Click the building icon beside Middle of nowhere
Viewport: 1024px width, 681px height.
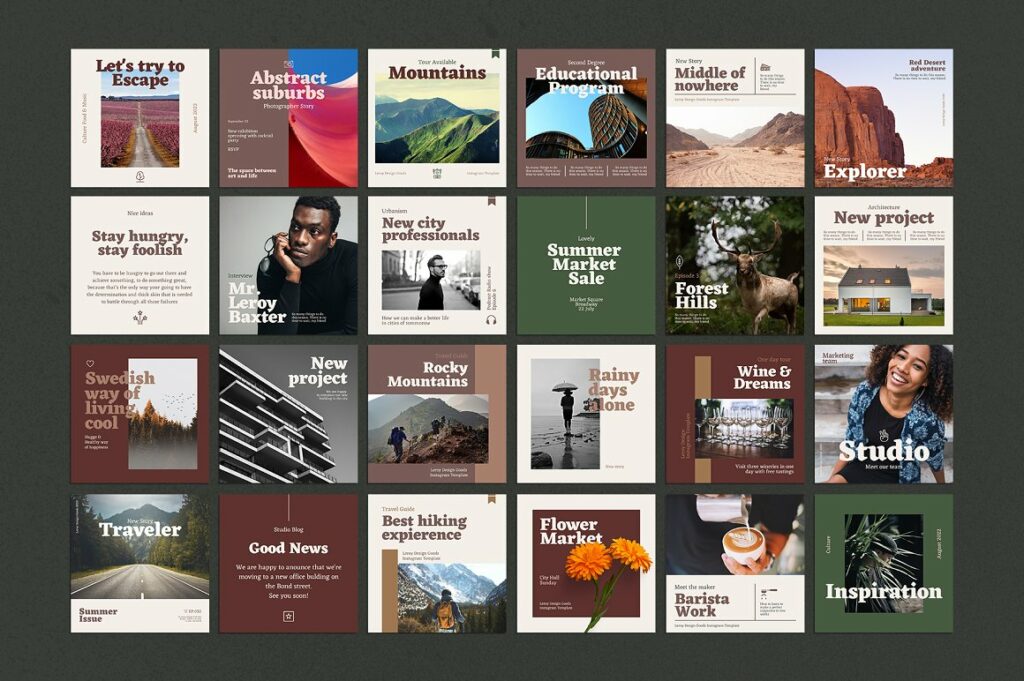pos(765,65)
